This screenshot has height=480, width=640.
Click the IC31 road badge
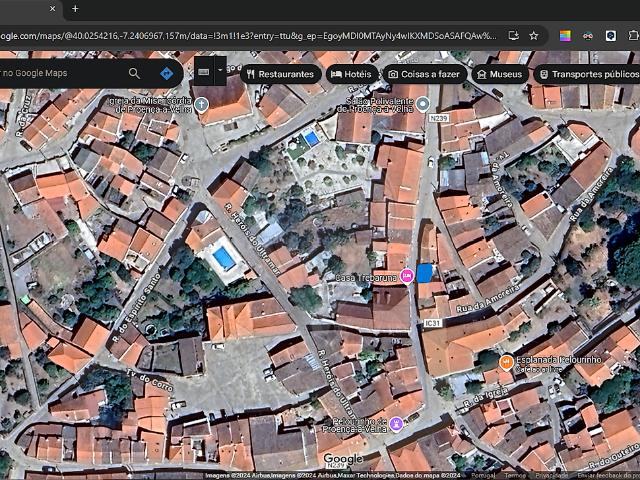433,323
